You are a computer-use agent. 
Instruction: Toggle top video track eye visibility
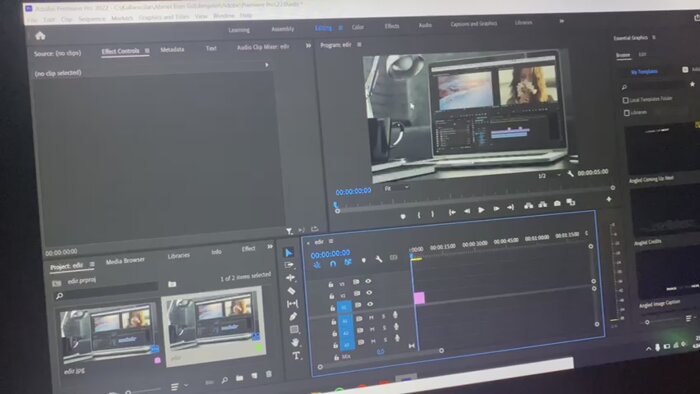click(x=368, y=281)
